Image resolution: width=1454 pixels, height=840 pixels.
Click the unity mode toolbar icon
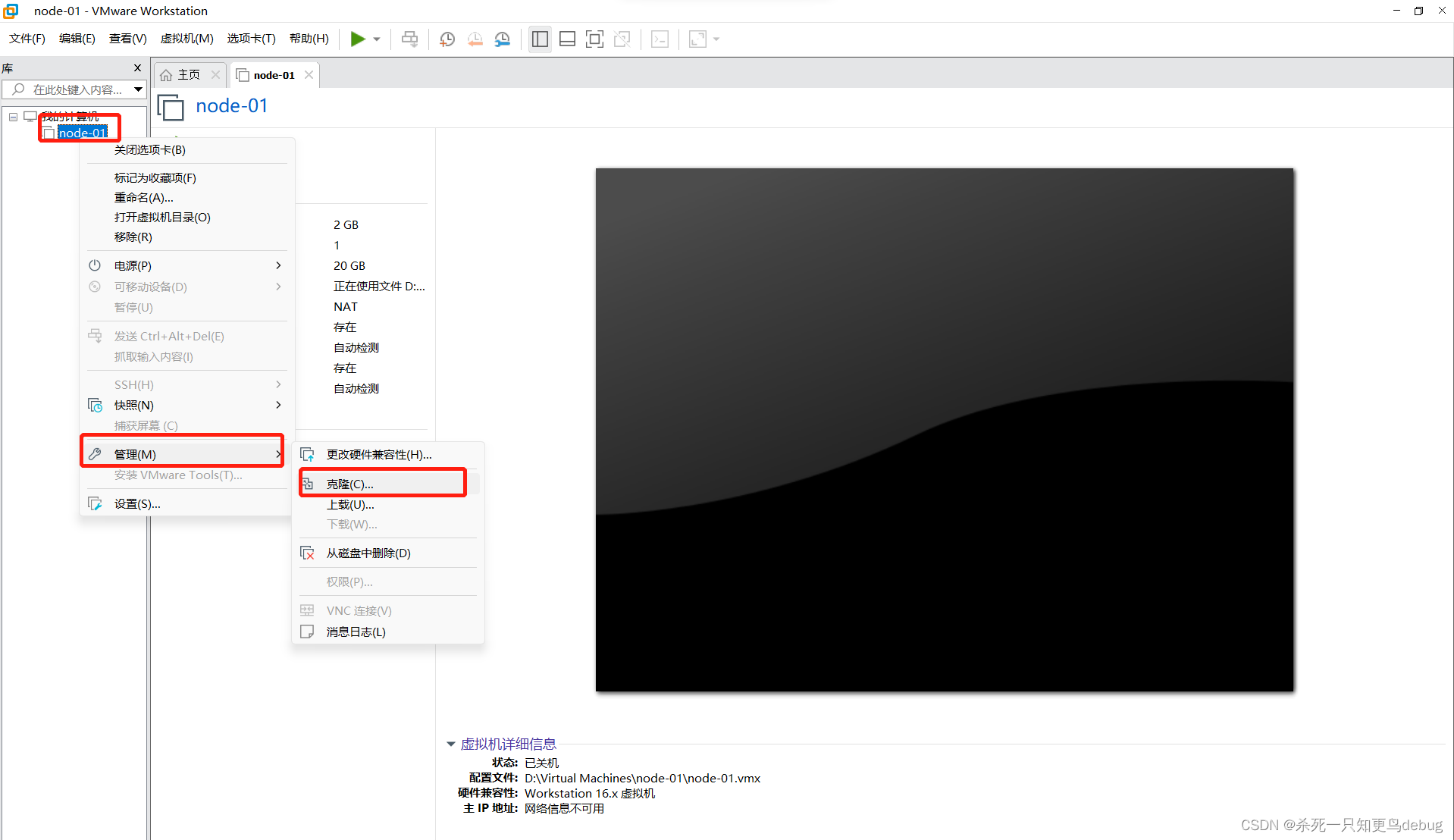pyautogui.click(x=622, y=39)
